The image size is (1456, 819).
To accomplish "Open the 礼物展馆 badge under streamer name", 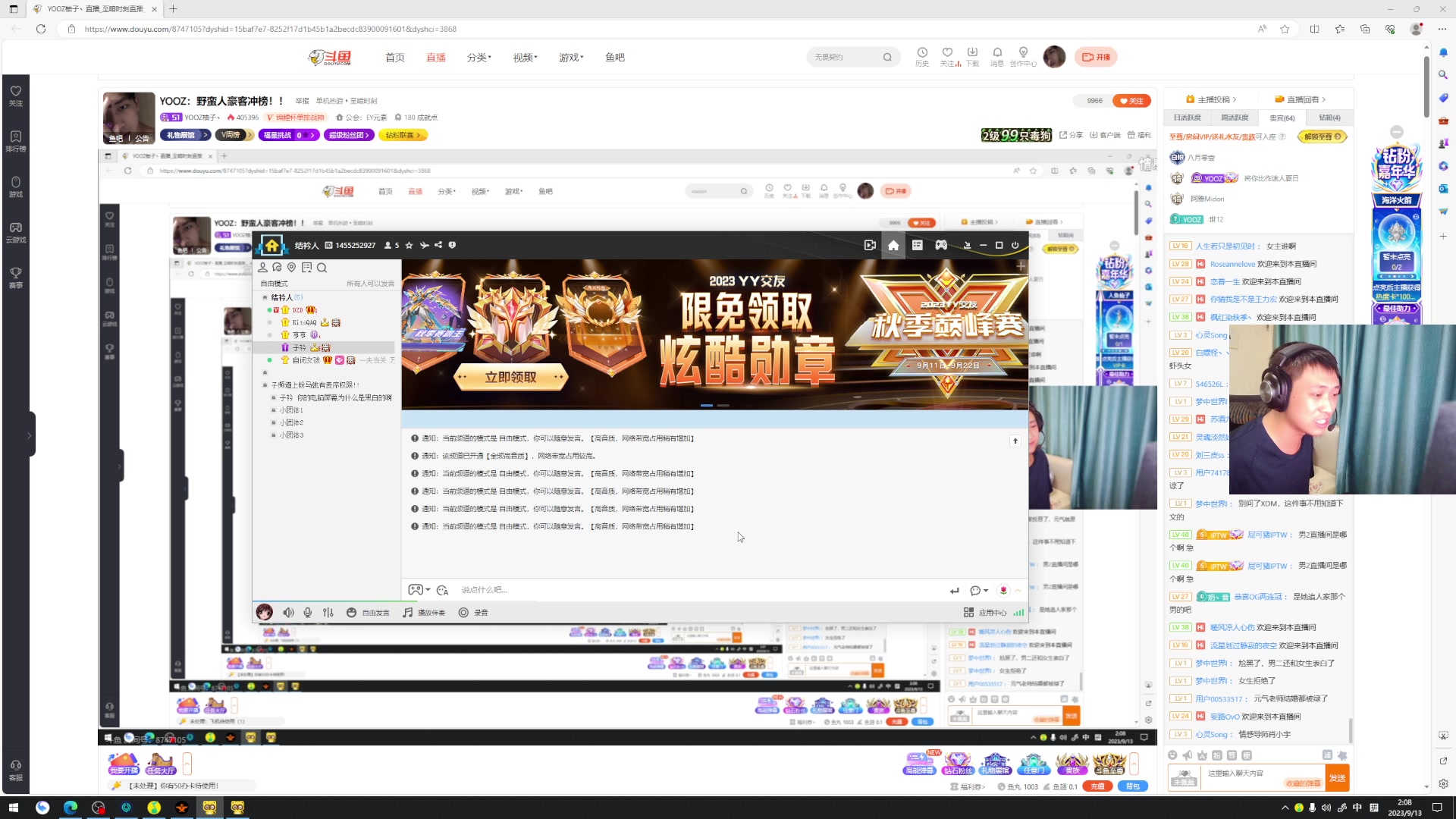I will tap(184, 135).
